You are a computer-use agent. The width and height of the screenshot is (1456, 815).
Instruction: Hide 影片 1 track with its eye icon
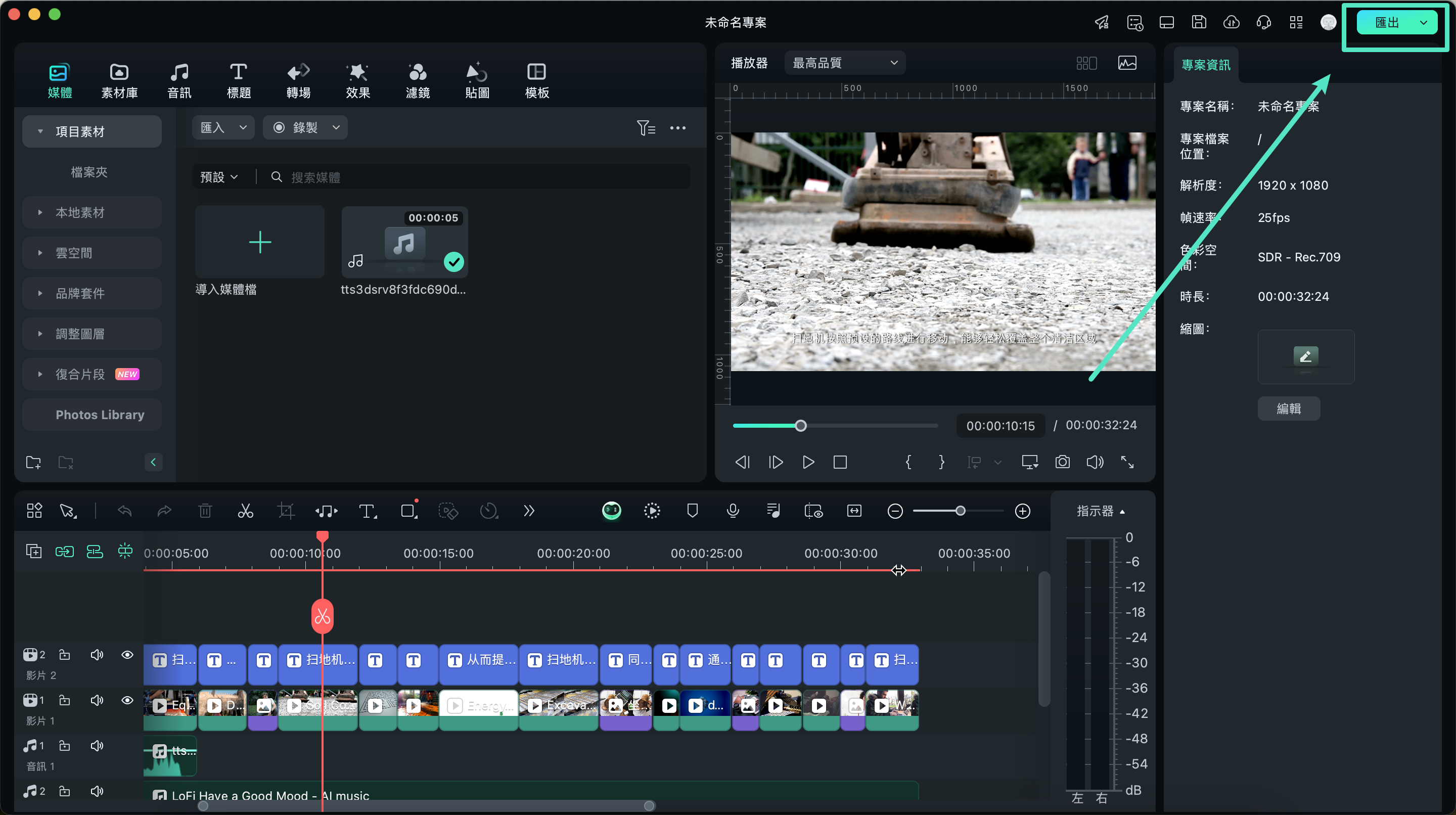[x=127, y=700]
